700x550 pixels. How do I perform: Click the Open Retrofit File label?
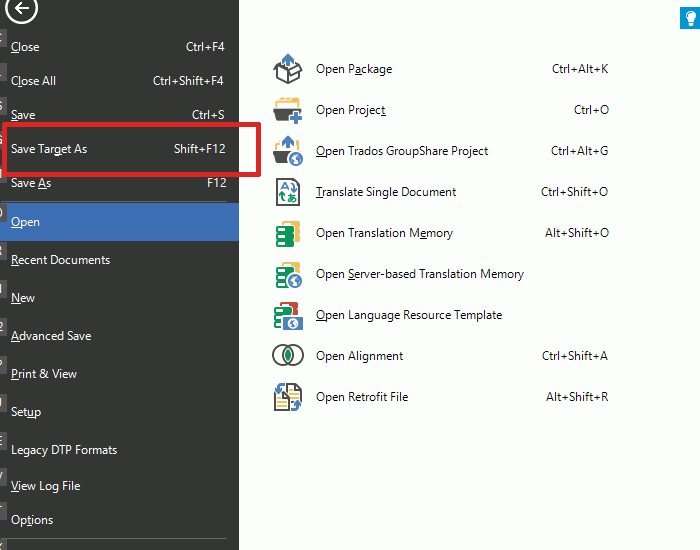tap(362, 397)
